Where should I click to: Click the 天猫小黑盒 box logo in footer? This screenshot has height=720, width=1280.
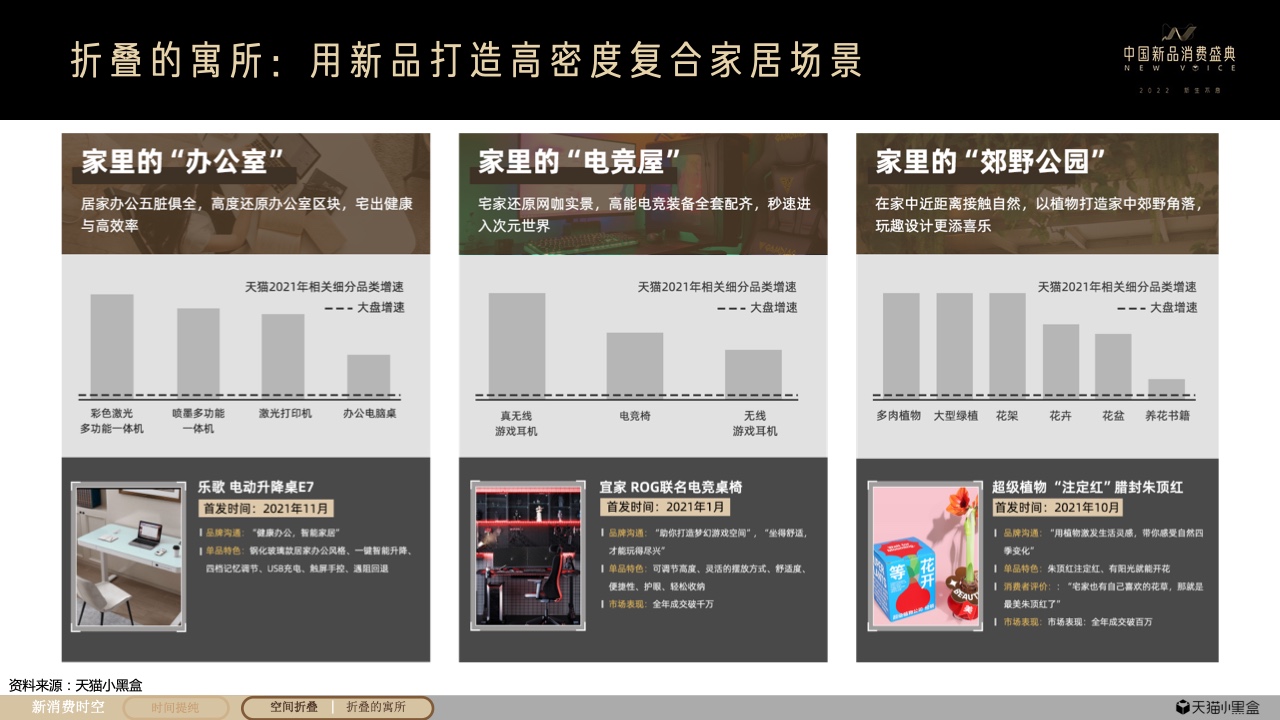(1217, 707)
